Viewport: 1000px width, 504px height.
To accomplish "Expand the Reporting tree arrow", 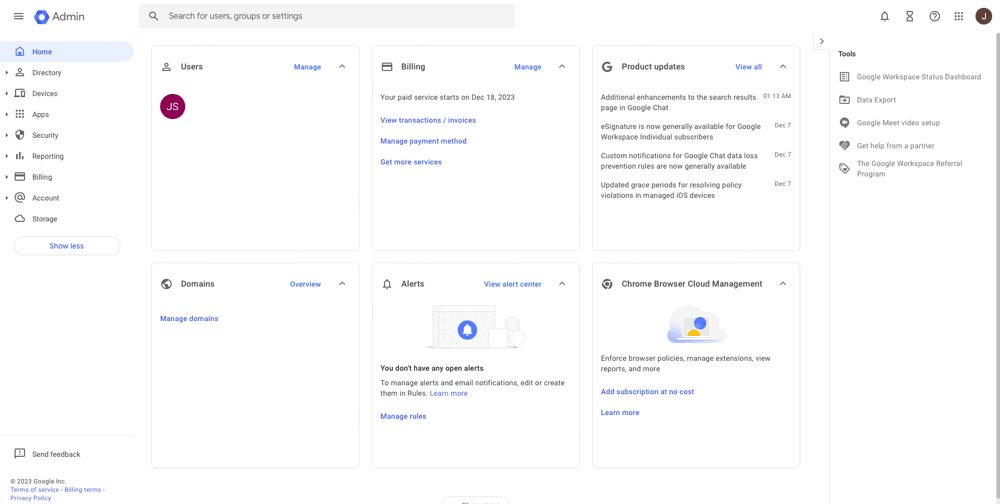I will pos(6,156).
